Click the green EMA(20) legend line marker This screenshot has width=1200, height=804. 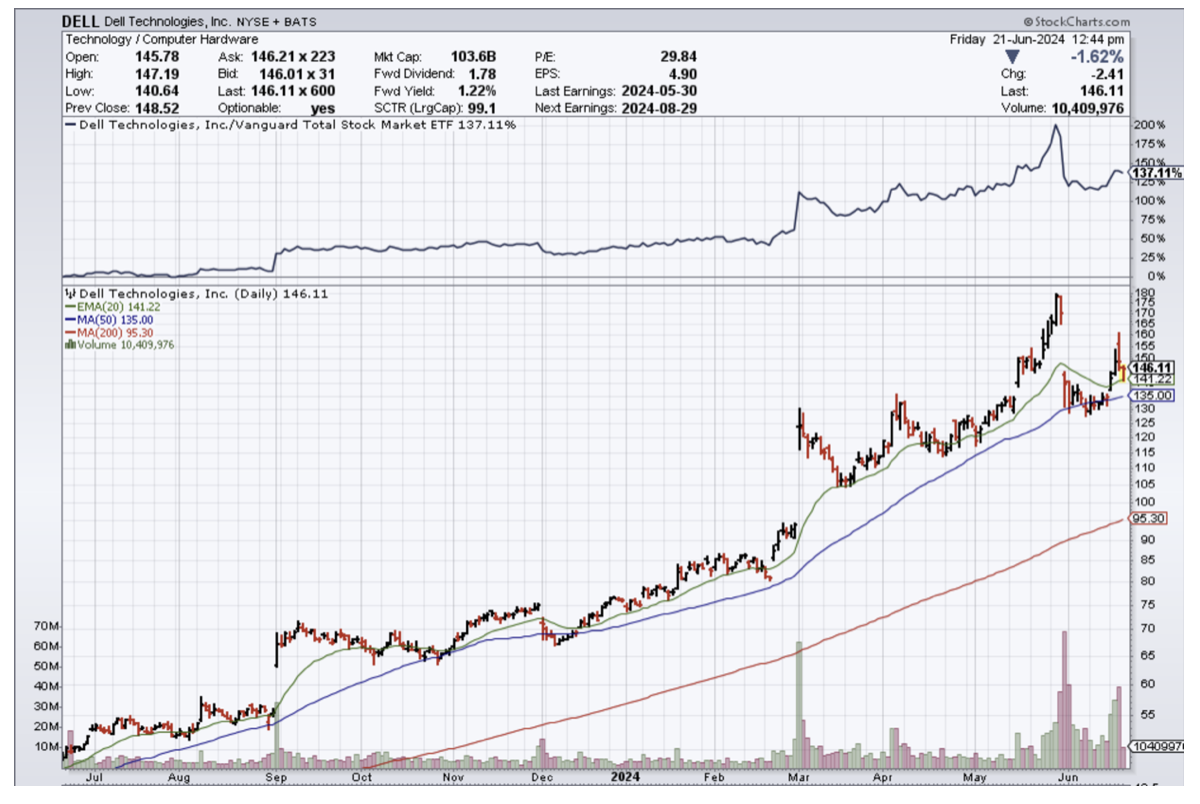click(69, 307)
